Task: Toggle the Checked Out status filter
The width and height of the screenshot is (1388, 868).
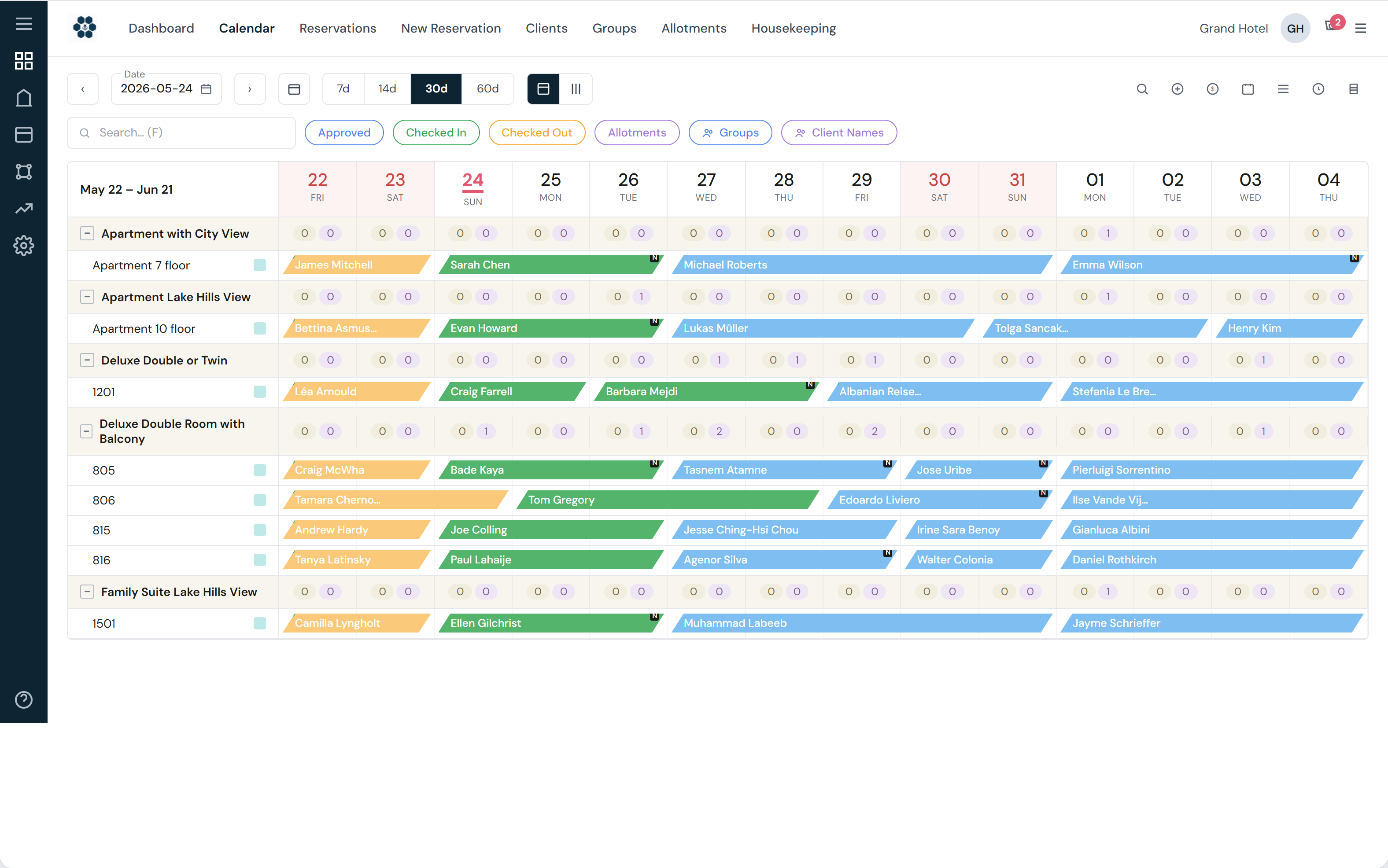Action: (536, 132)
